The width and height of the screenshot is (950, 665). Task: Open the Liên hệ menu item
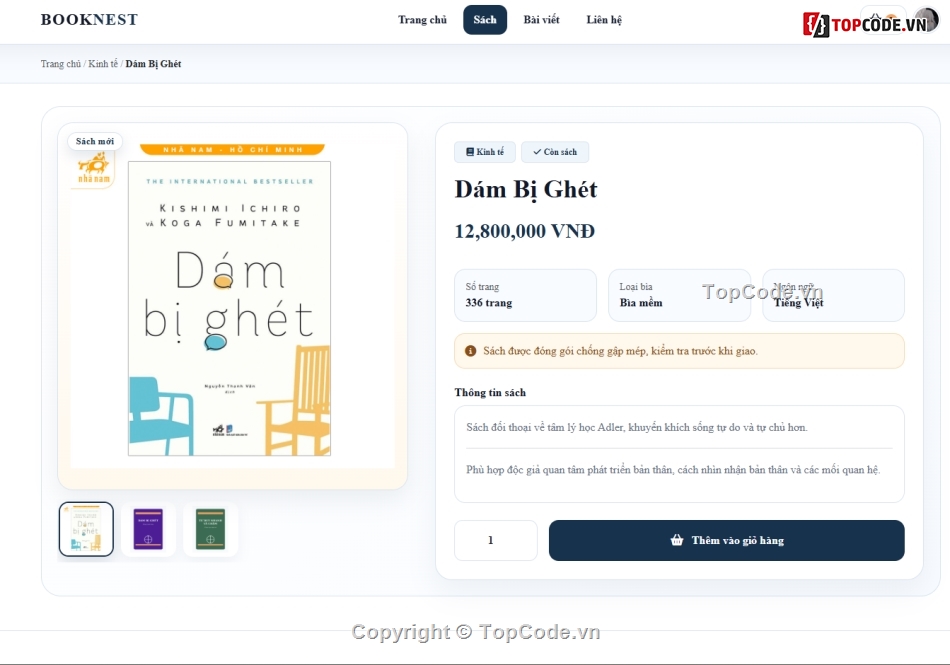pyautogui.click(x=604, y=20)
